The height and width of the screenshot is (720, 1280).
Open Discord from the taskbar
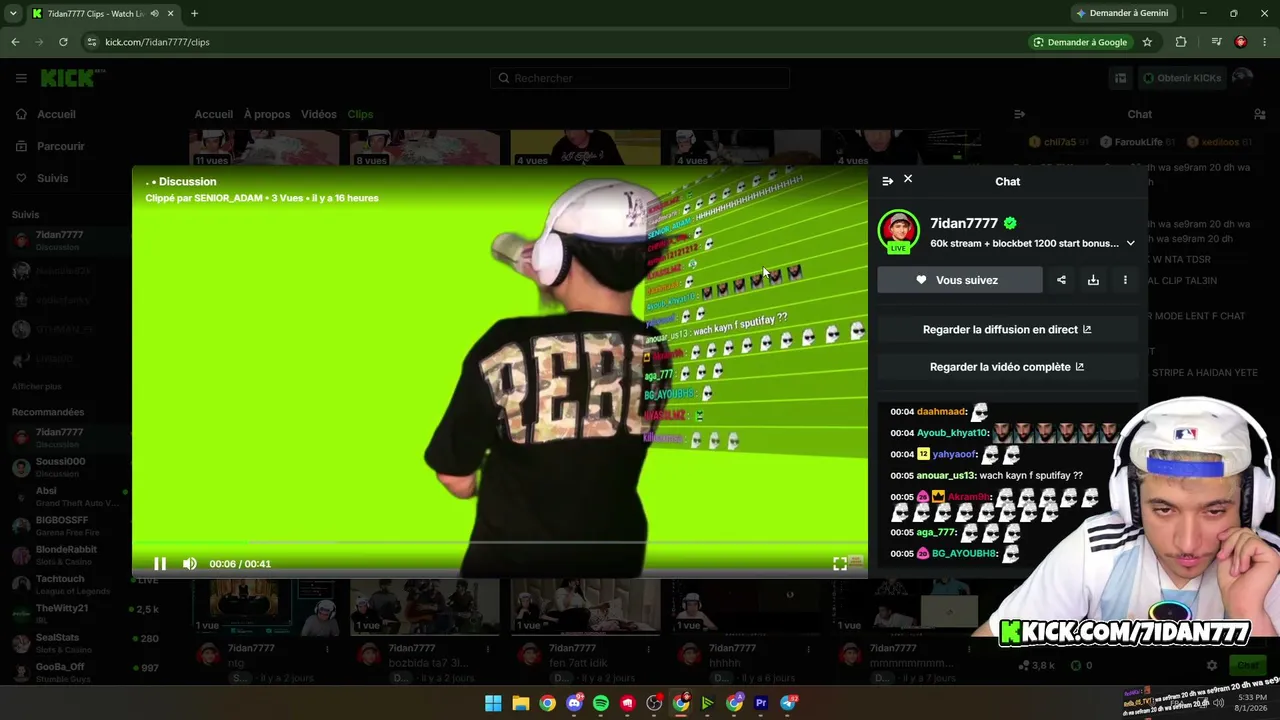coord(574,703)
